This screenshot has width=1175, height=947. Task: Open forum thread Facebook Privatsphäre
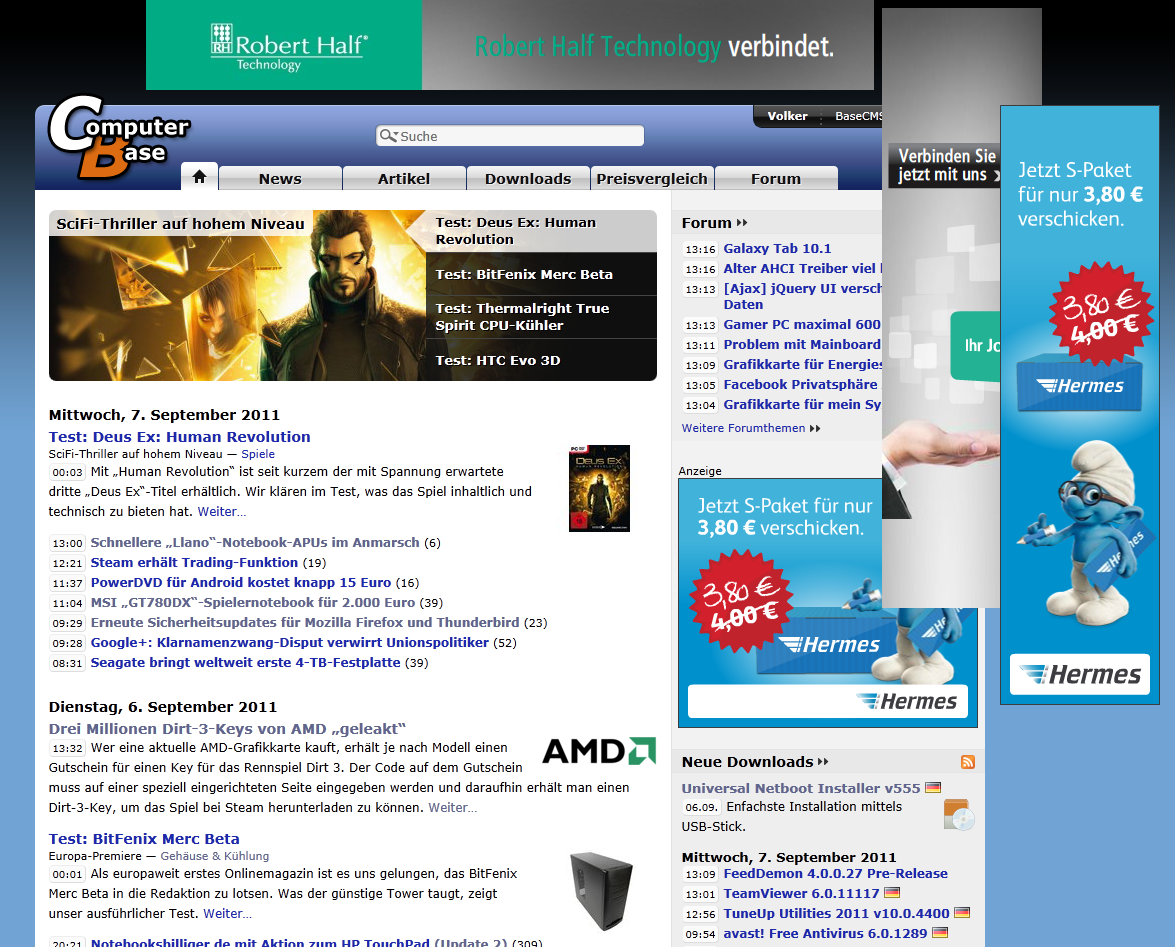coord(800,384)
